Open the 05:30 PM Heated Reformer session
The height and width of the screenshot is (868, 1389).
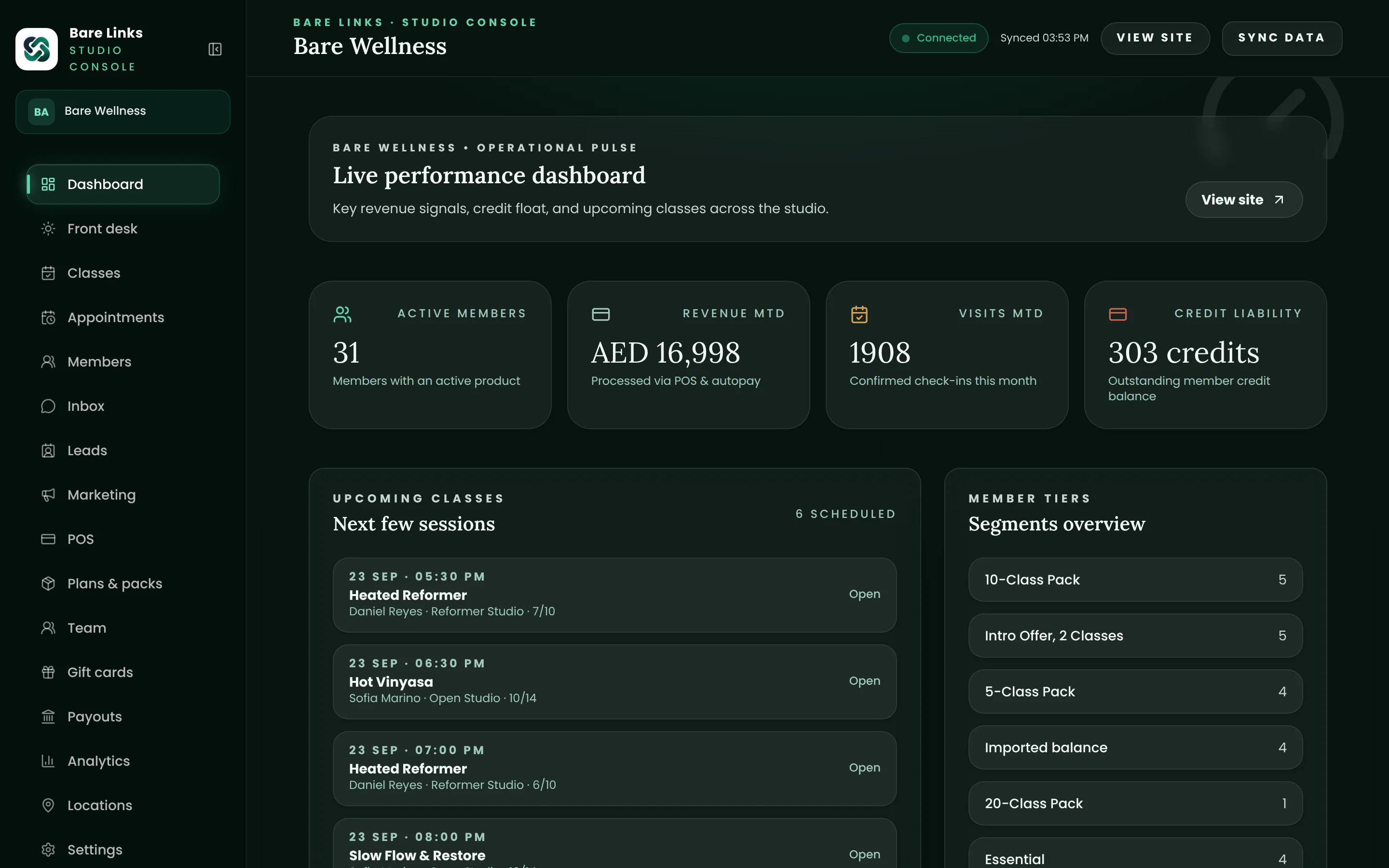point(615,595)
